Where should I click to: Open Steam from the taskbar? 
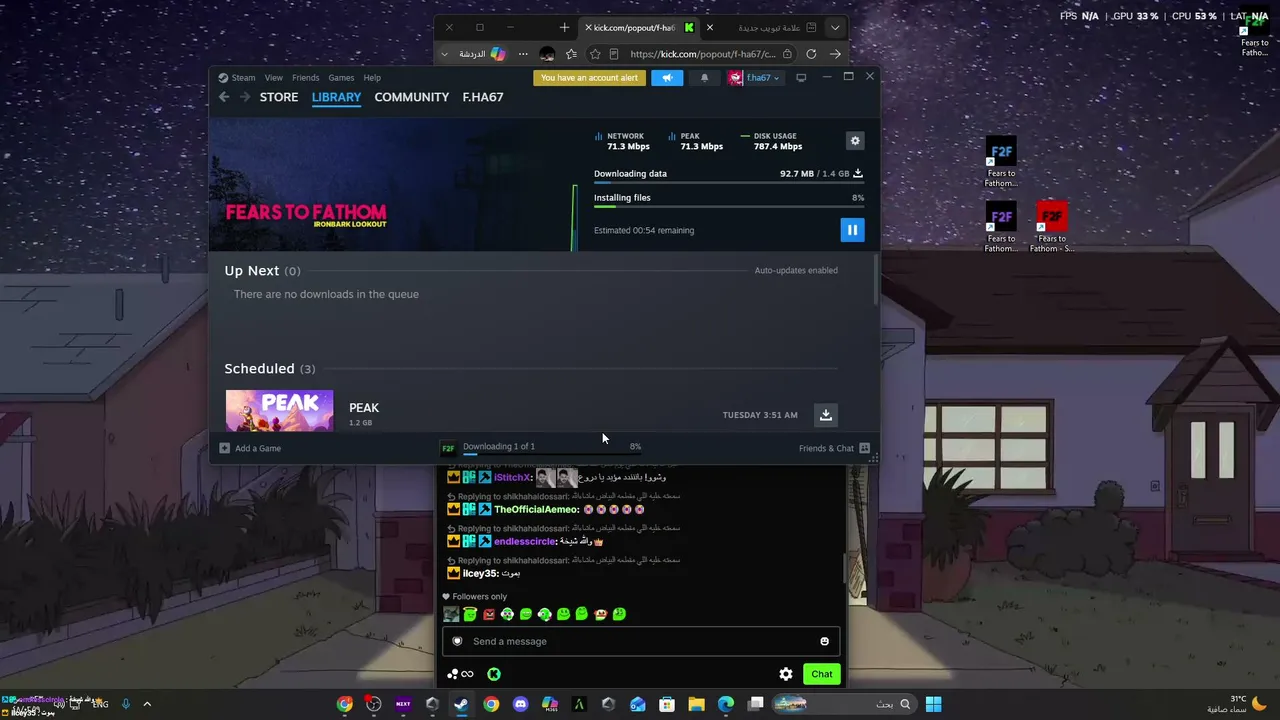click(x=461, y=704)
